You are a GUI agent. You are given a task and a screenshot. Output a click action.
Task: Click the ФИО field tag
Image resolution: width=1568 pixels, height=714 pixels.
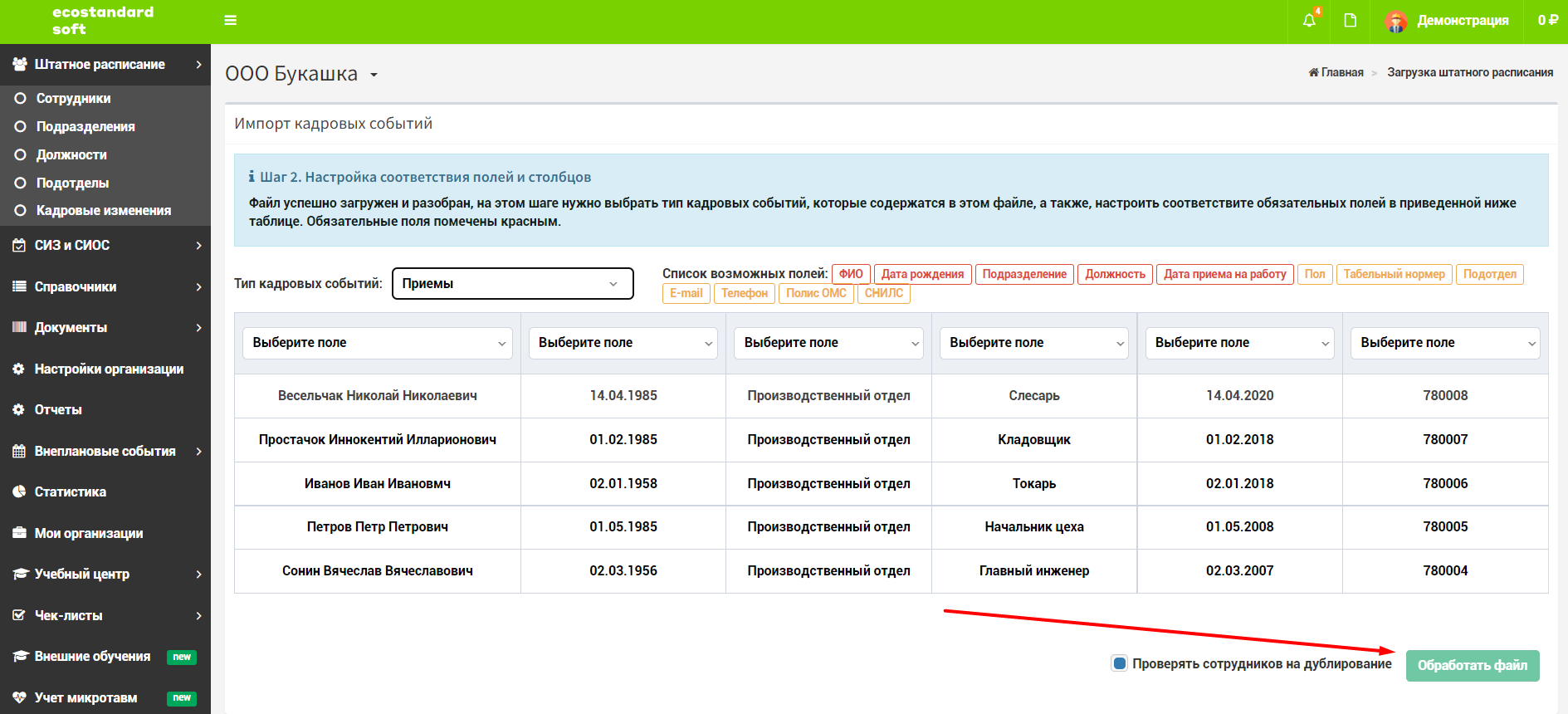(x=851, y=274)
